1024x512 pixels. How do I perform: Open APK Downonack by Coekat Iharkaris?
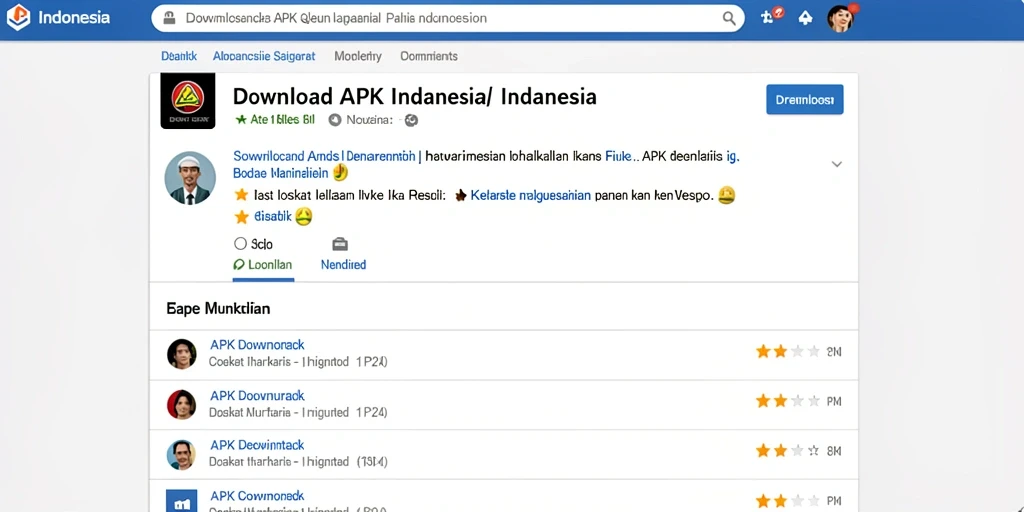point(257,345)
